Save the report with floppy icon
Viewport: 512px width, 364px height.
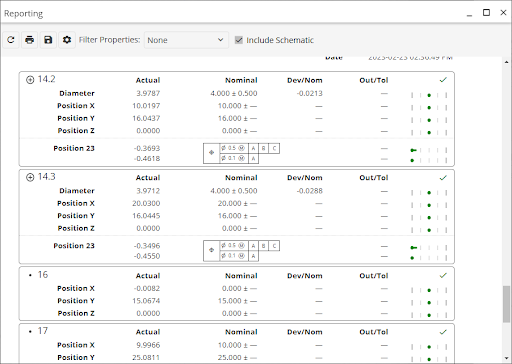[x=48, y=40]
